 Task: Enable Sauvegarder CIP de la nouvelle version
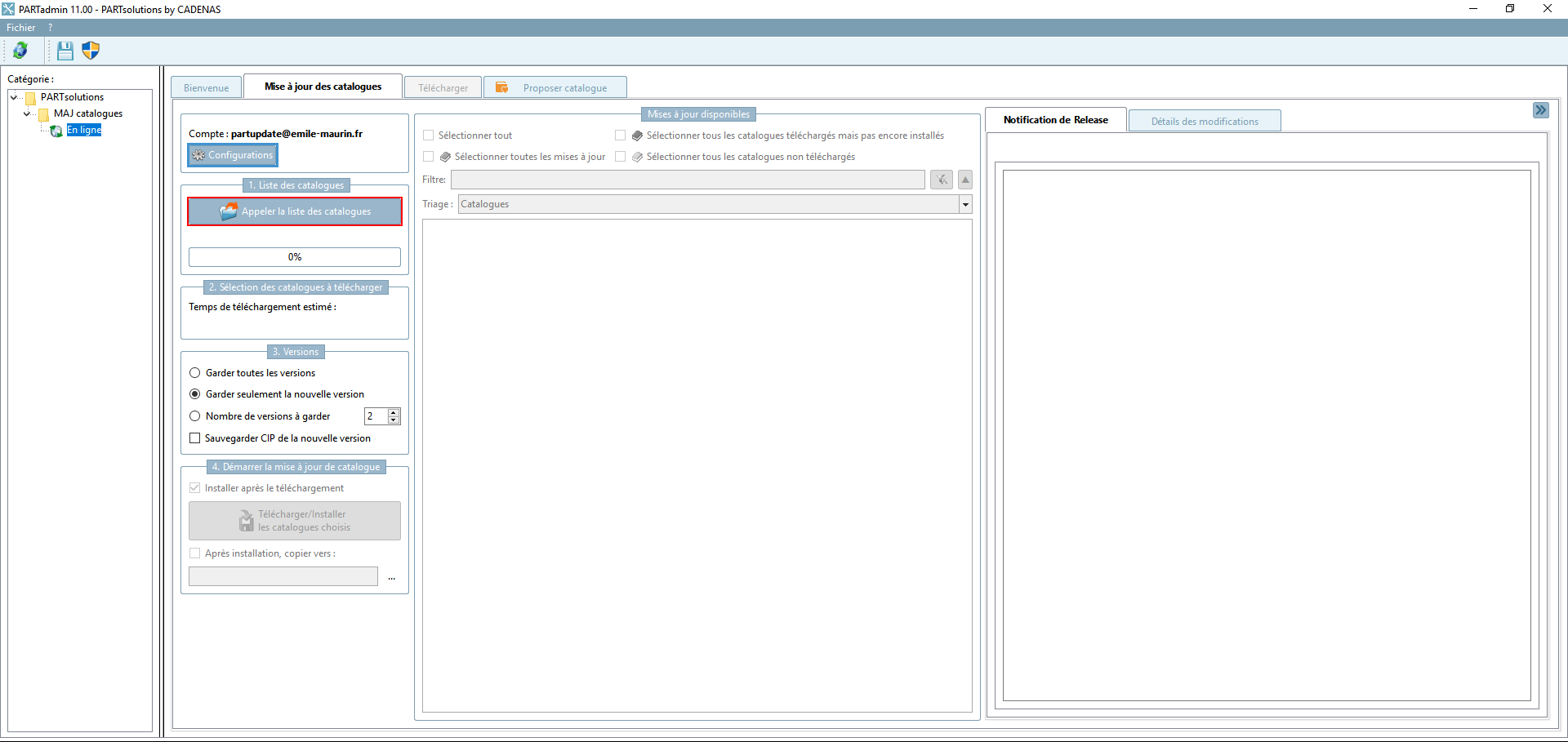point(195,438)
